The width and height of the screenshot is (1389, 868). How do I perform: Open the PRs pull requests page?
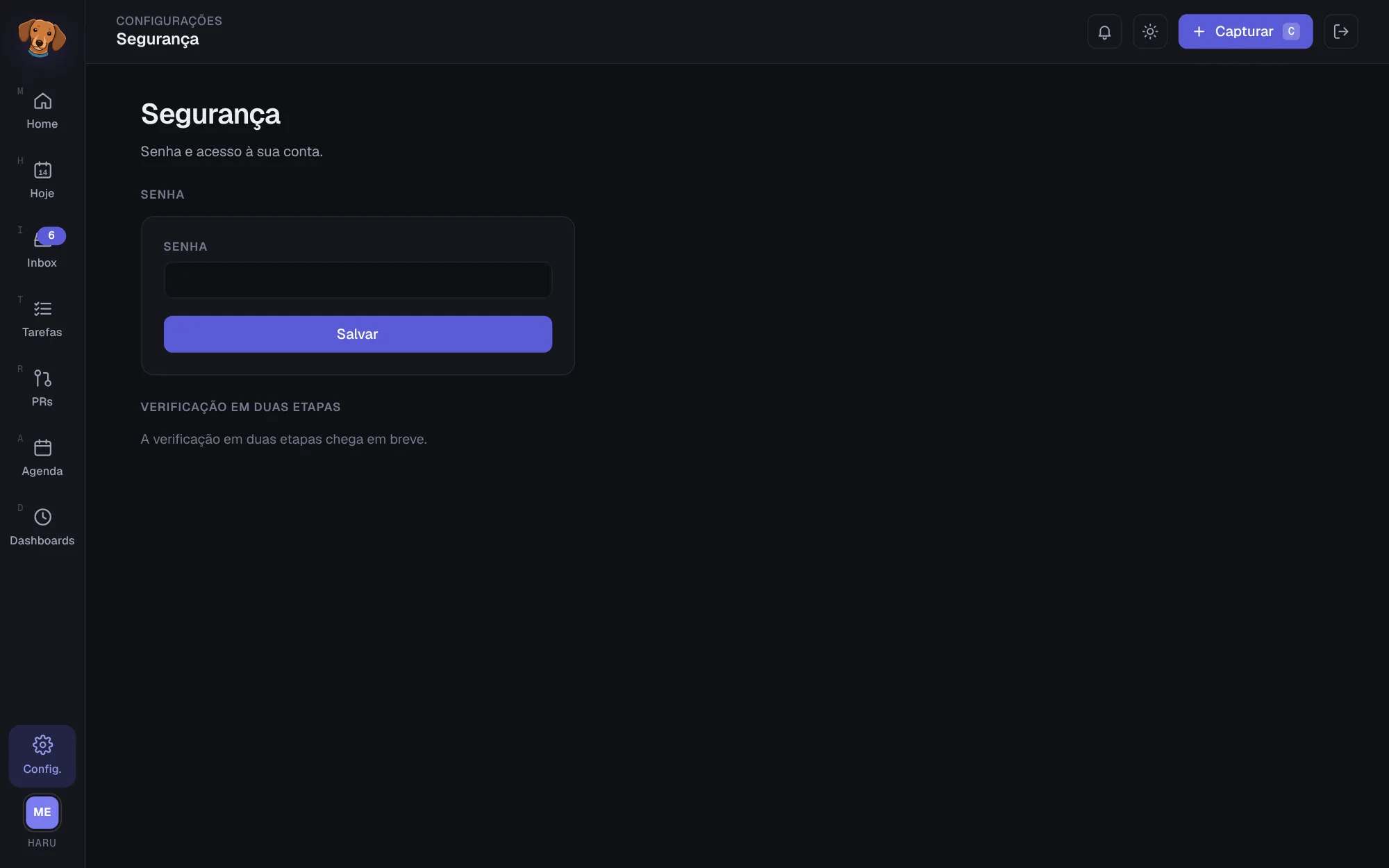(x=42, y=388)
